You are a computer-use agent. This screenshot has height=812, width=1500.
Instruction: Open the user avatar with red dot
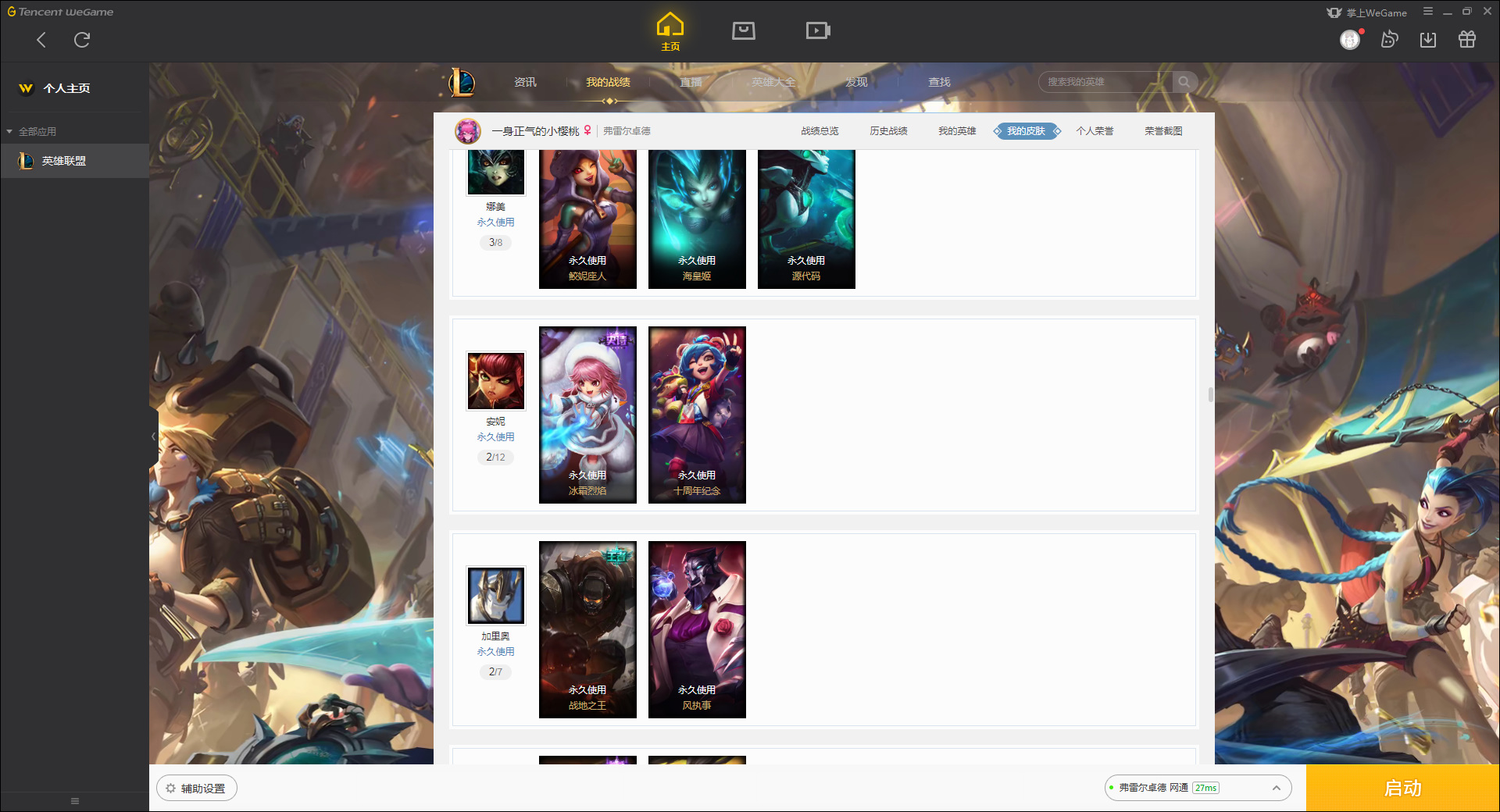coord(1351,39)
